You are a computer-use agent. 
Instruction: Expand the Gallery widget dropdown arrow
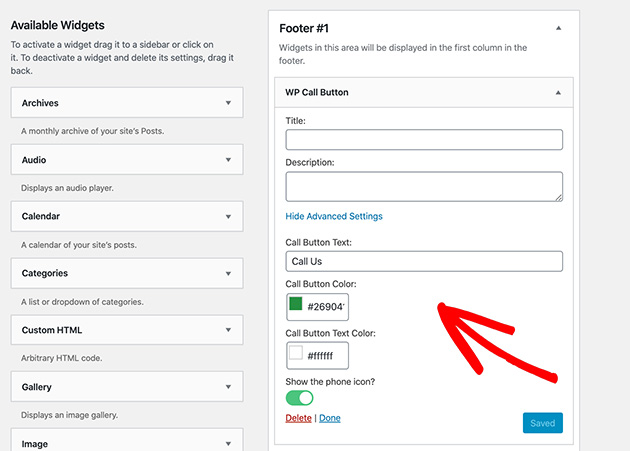[228, 387]
